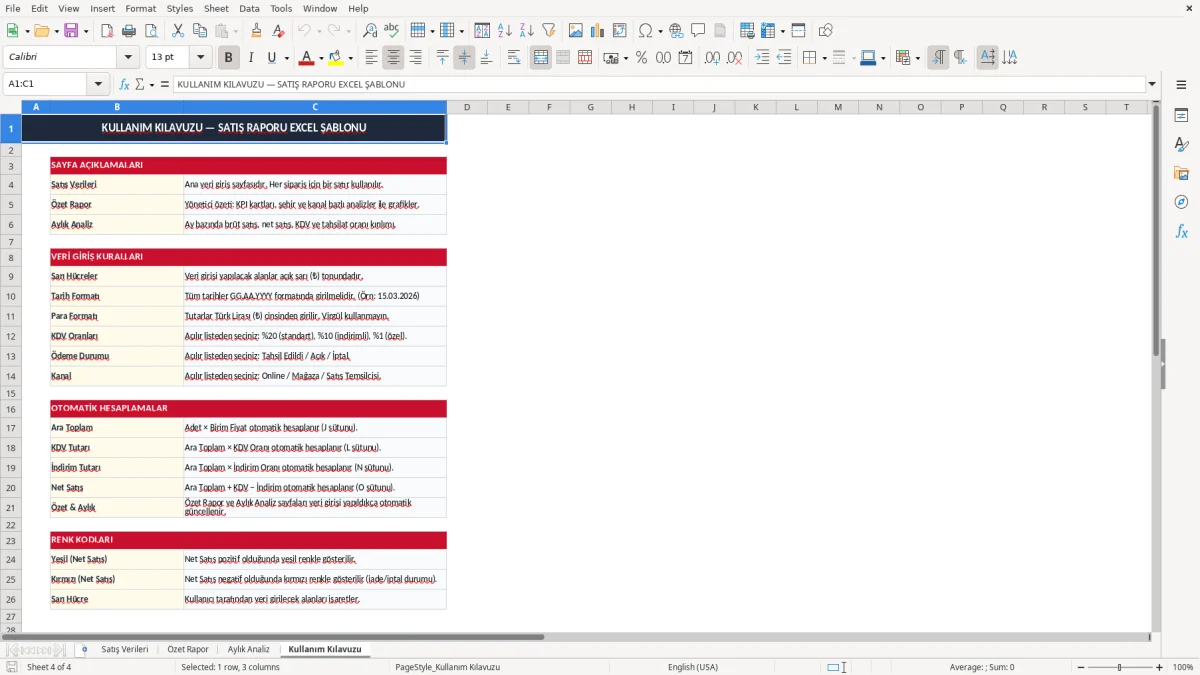Zoom out with the status bar minus button
Image resolution: width=1200 pixels, height=675 pixels.
pyautogui.click(x=1081, y=667)
